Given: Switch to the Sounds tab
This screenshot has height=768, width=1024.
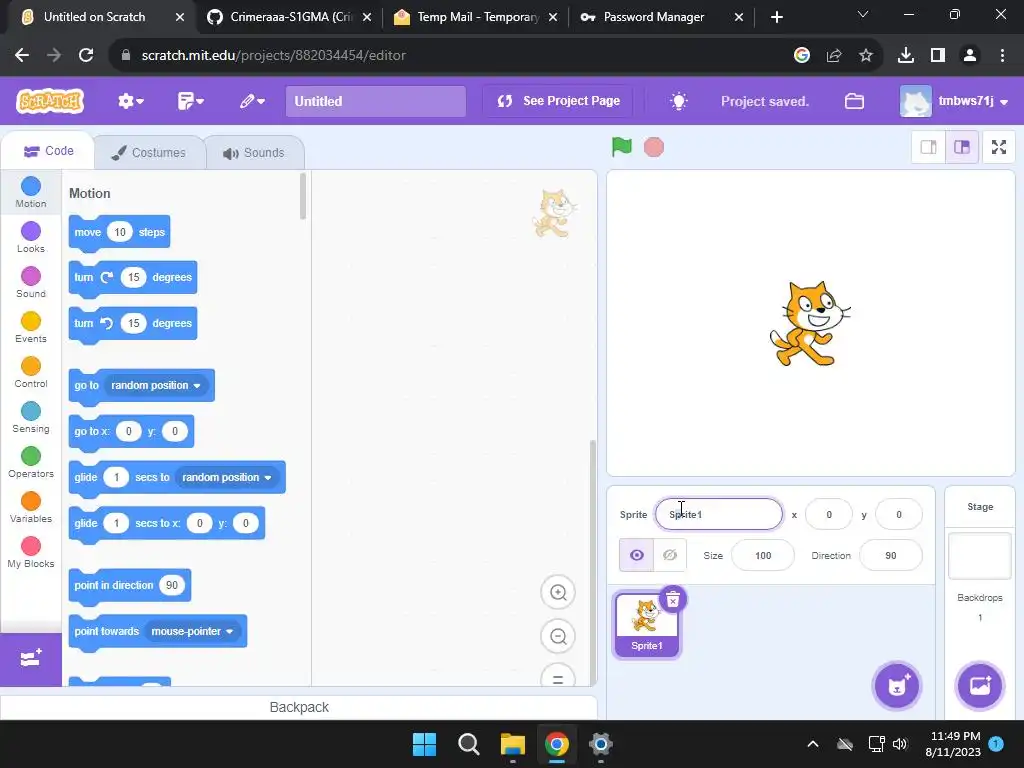Looking at the screenshot, I should 254,153.
